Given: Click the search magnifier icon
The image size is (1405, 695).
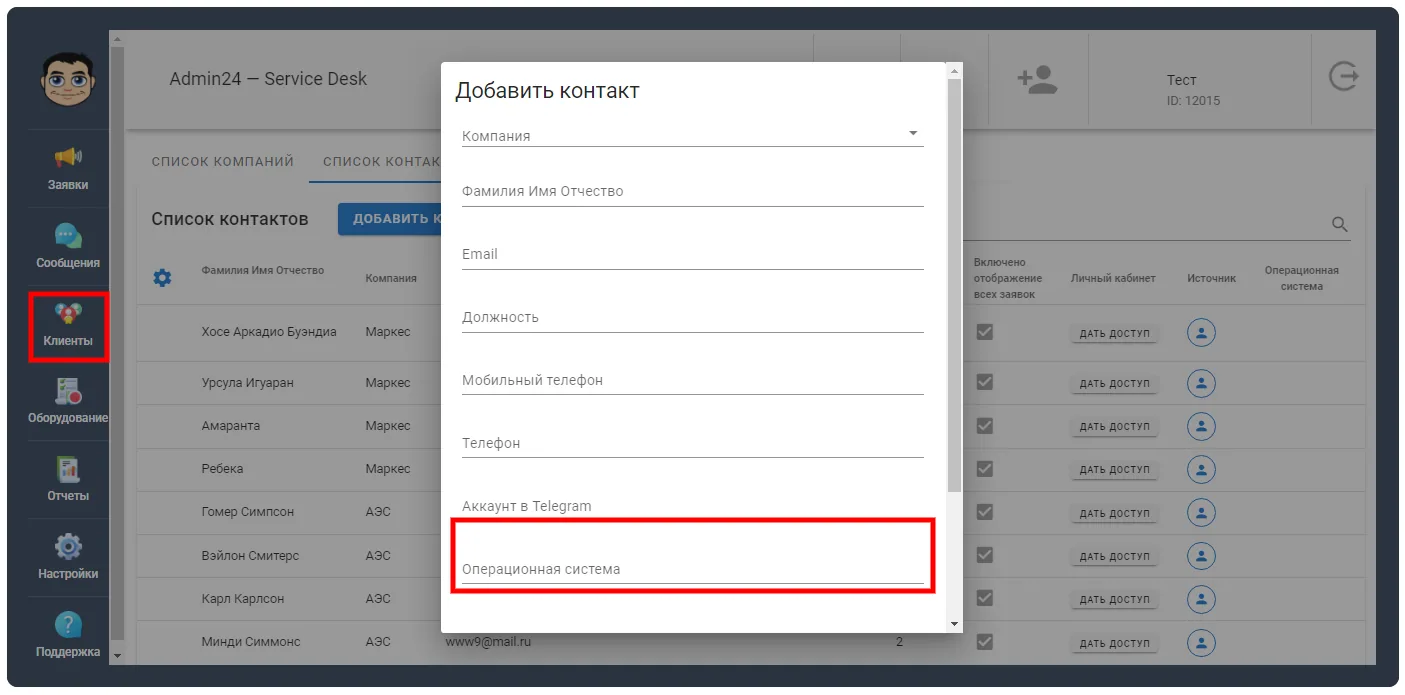Looking at the screenshot, I should tap(1340, 225).
